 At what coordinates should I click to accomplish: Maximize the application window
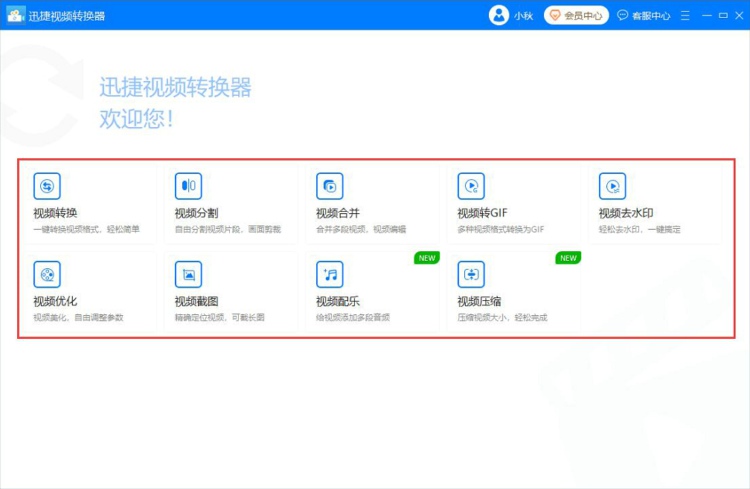(x=723, y=16)
